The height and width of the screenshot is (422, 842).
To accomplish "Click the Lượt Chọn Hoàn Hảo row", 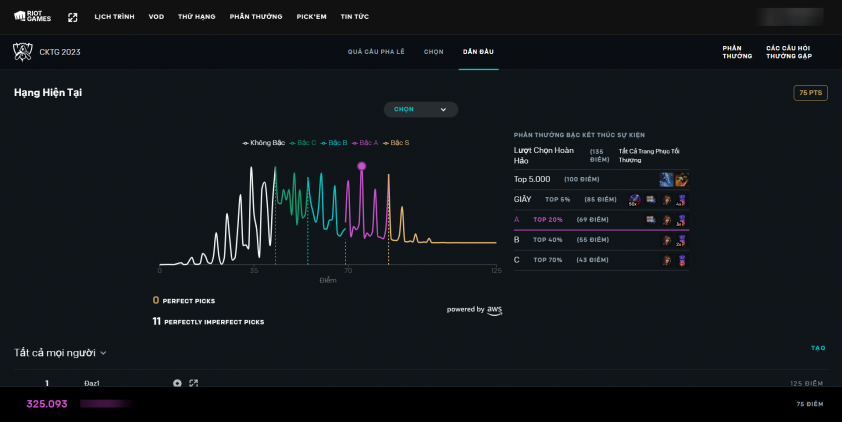I will 601,155.
